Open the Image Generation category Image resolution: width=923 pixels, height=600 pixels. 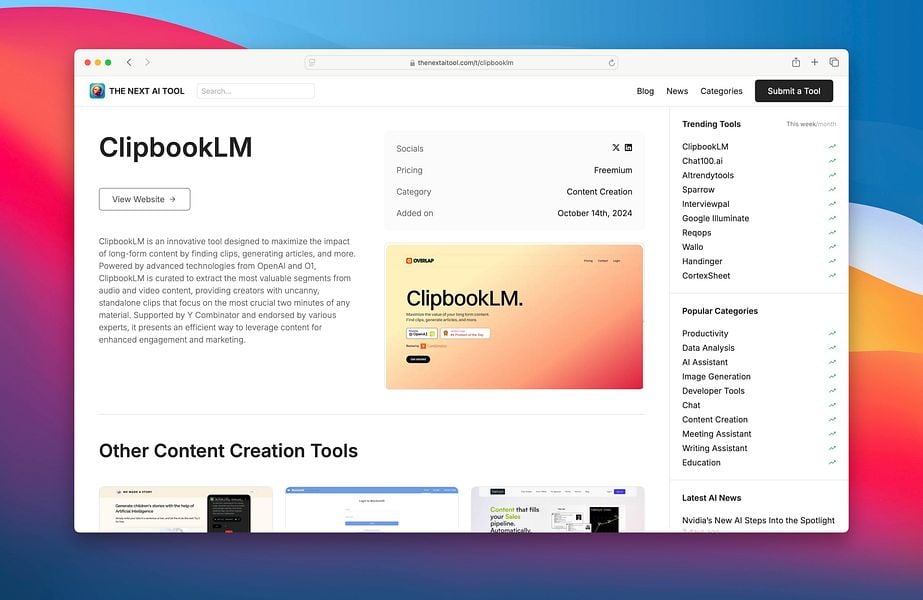coord(716,376)
